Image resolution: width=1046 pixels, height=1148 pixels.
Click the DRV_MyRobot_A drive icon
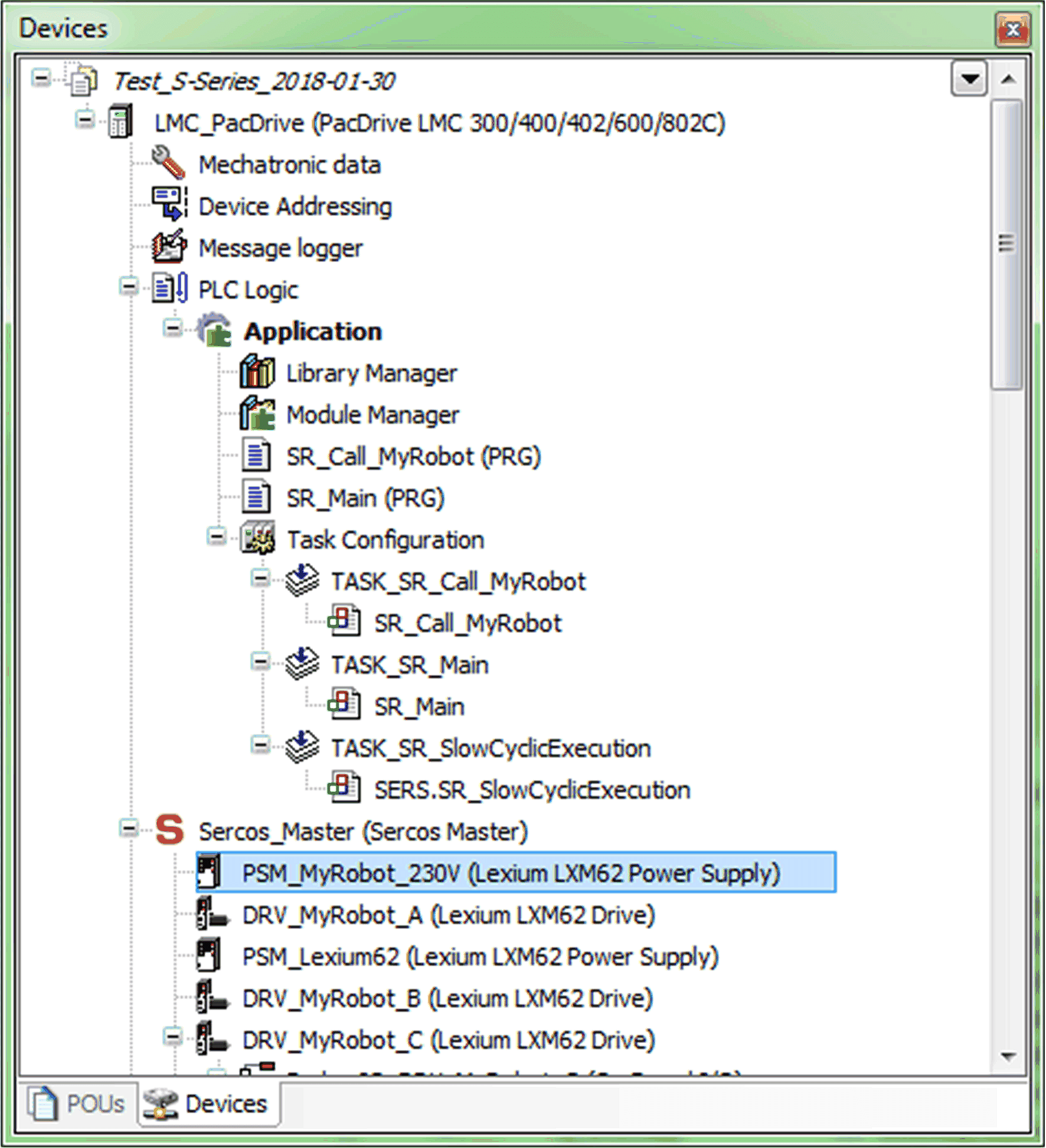click(x=213, y=913)
